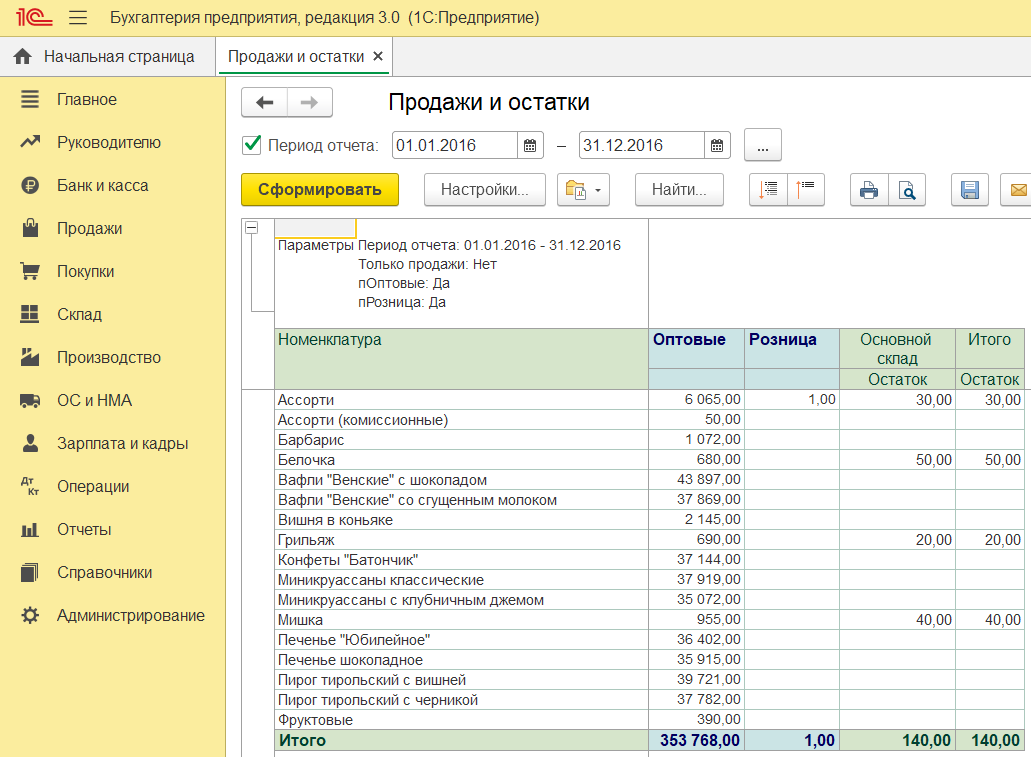Open ОС и НМА section
The height and width of the screenshot is (757, 1031).
[x=95, y=401]
